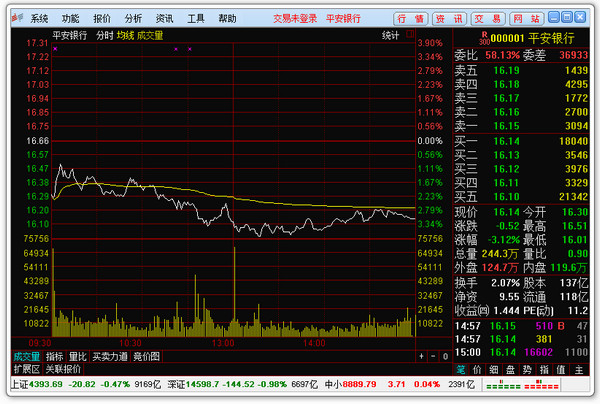
Task: Click the minus zoom button below chart
Action: click(433, 357)
